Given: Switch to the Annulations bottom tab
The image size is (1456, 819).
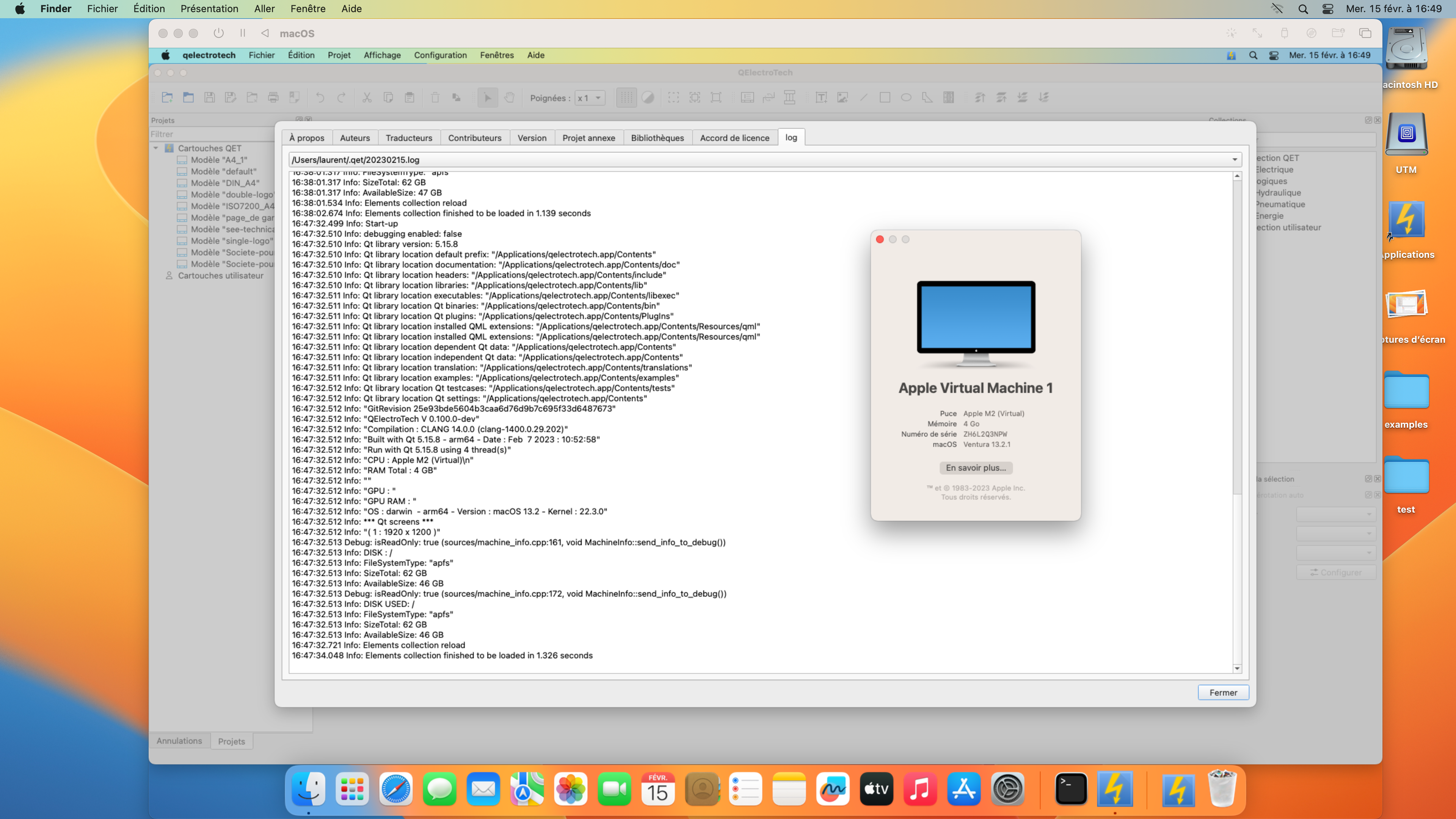Looking at the screenshot, I should [179, 741].
